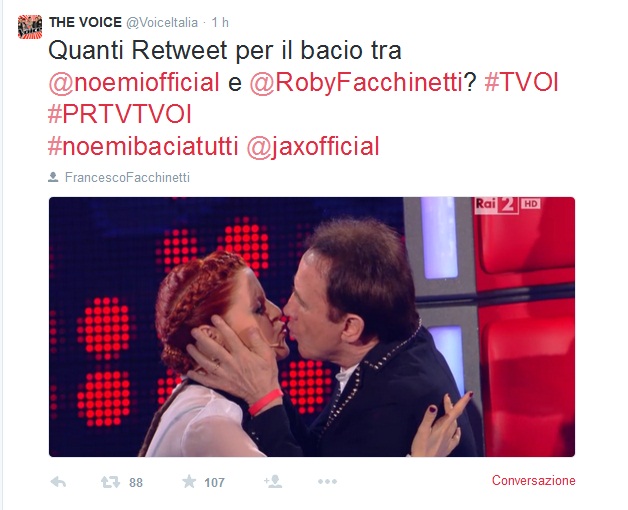The image size is (628, 510).
Task: Click the 88 retweet count
Action: coord(136,482)
